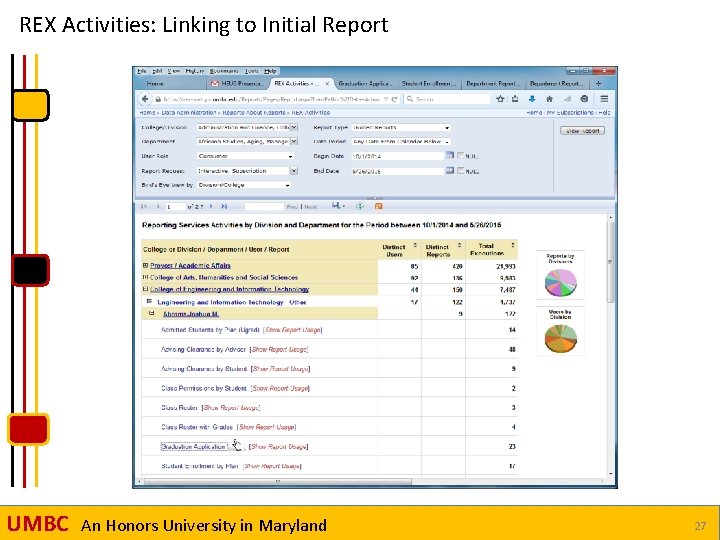The width and height of the screenshot is (720, 540).
Task: Open the Bookmarks menu
Action: 224,71
